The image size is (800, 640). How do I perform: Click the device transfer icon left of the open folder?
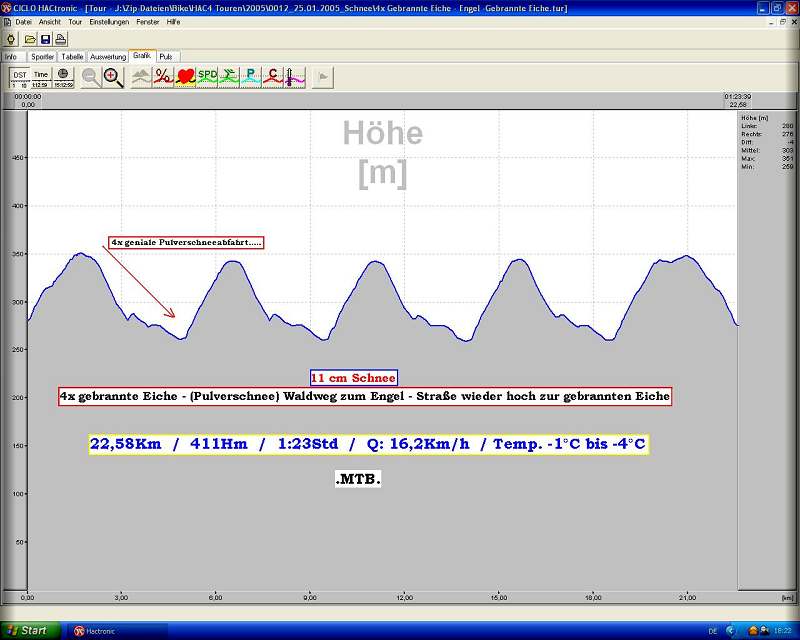pos(11,39)
